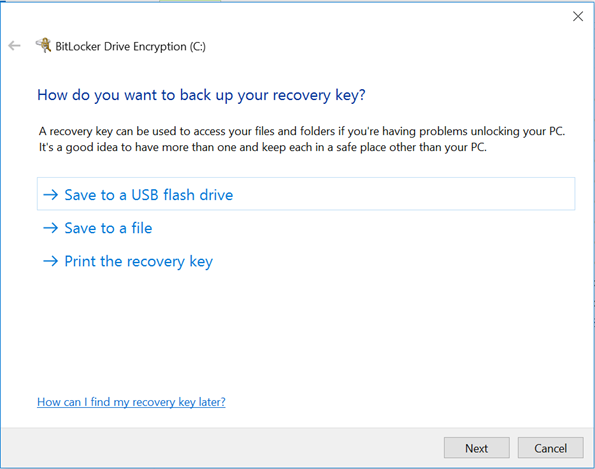This screenshot has height=469, width=595.
Task: Select Print the recovery key
Action: [139, 261]
